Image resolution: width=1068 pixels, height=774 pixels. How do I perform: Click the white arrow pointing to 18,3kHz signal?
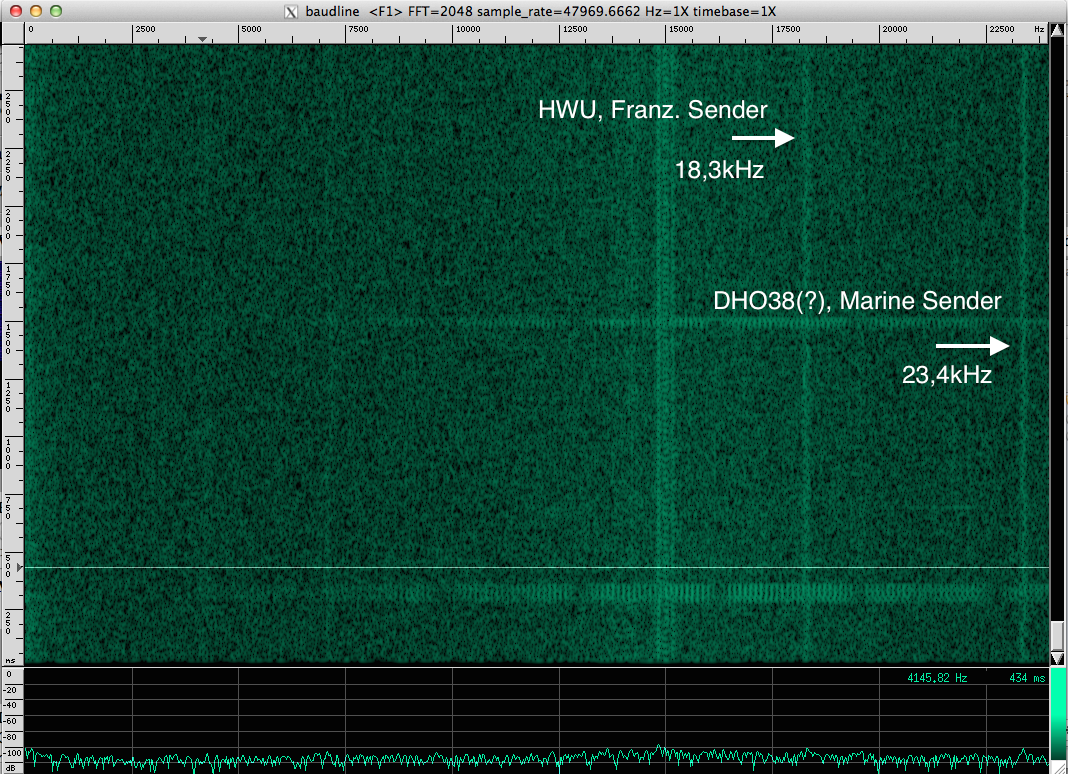coord(762,138)
